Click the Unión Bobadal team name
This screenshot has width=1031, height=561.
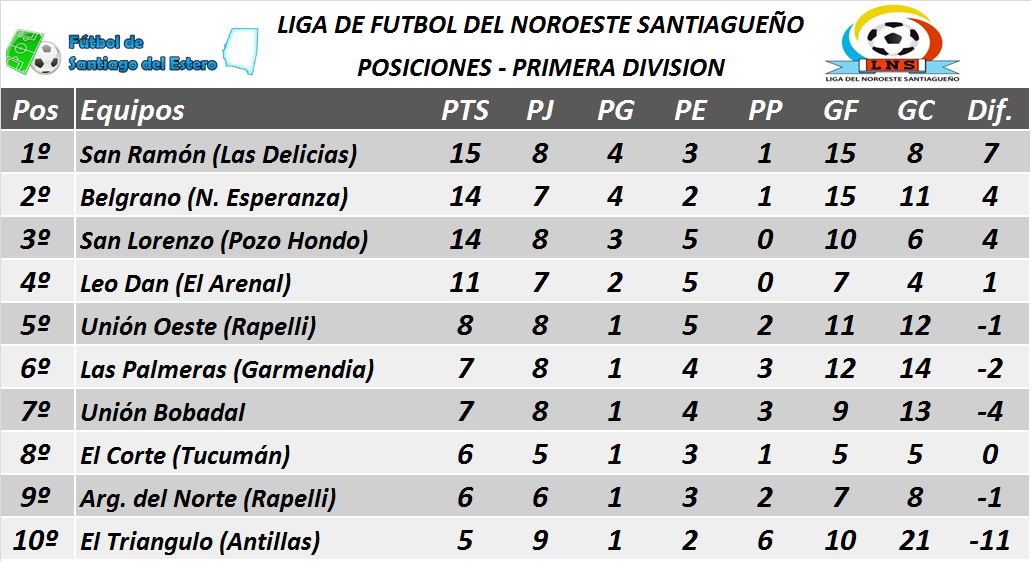(x=163, y=412)
